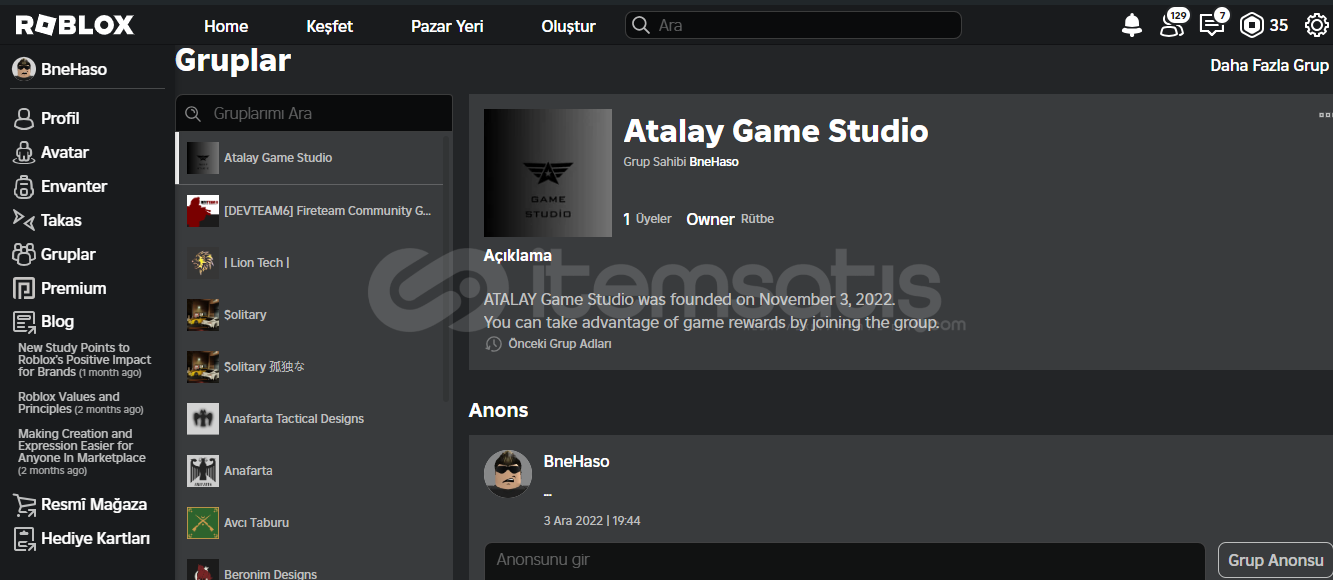Open Avatar from the sidebar
The width and height of the screenshot is (1333, 580).
[x=65, y=152]
